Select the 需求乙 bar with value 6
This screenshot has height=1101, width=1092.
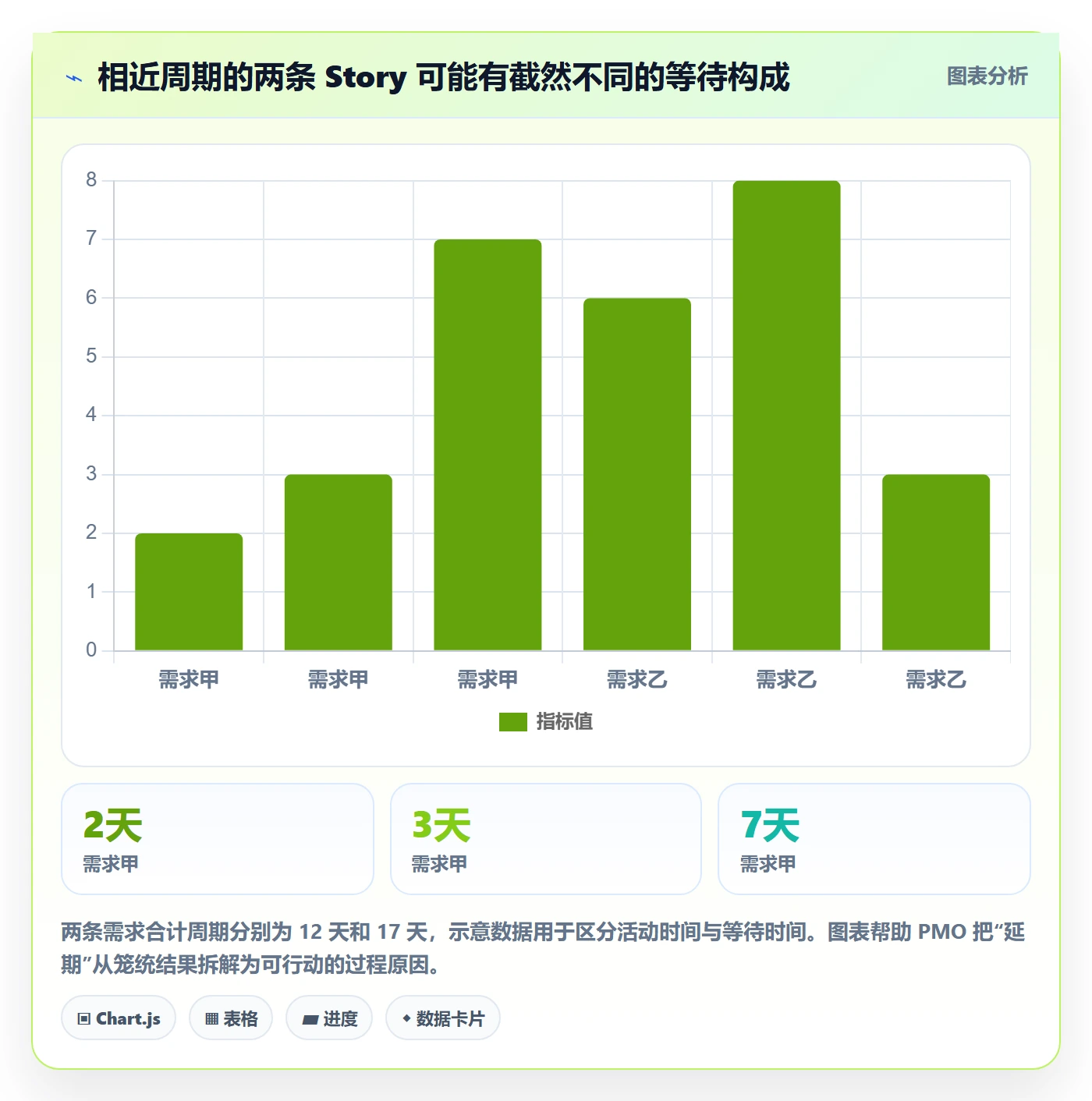click(x=637, y=474)
